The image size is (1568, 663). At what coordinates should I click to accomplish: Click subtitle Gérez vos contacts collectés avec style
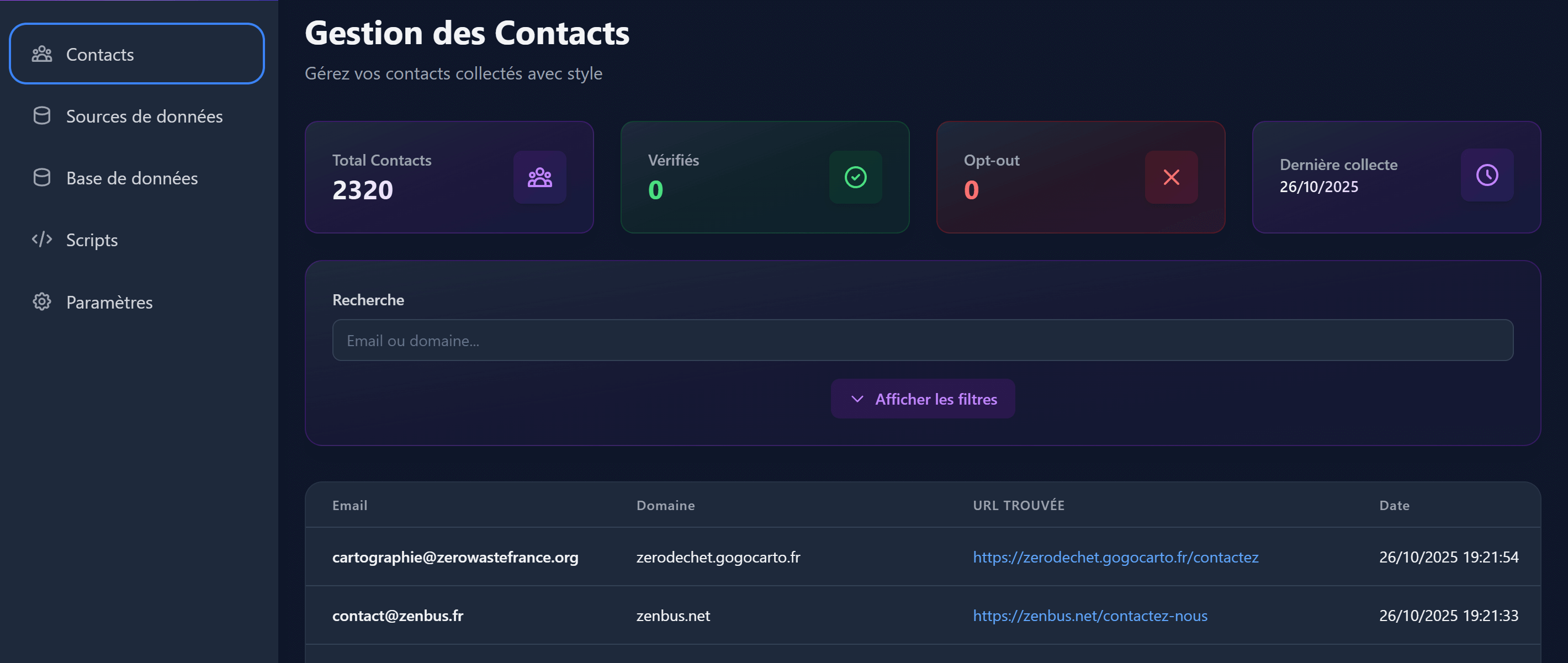coord(453,73)
